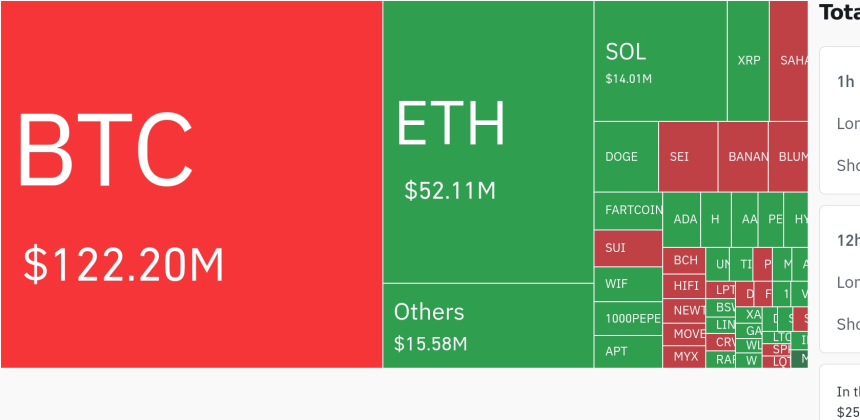
Task: Select the ADA tile
Action: coord(685,220)
